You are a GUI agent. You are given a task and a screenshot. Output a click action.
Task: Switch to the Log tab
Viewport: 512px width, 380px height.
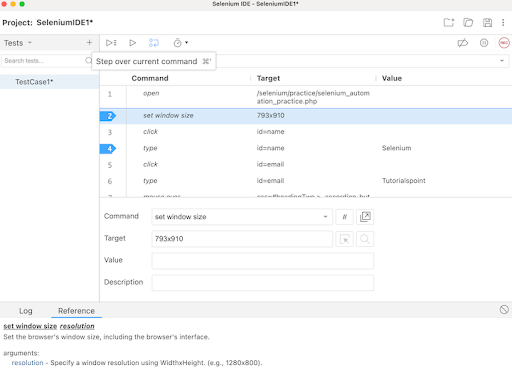tap(26, 311)
